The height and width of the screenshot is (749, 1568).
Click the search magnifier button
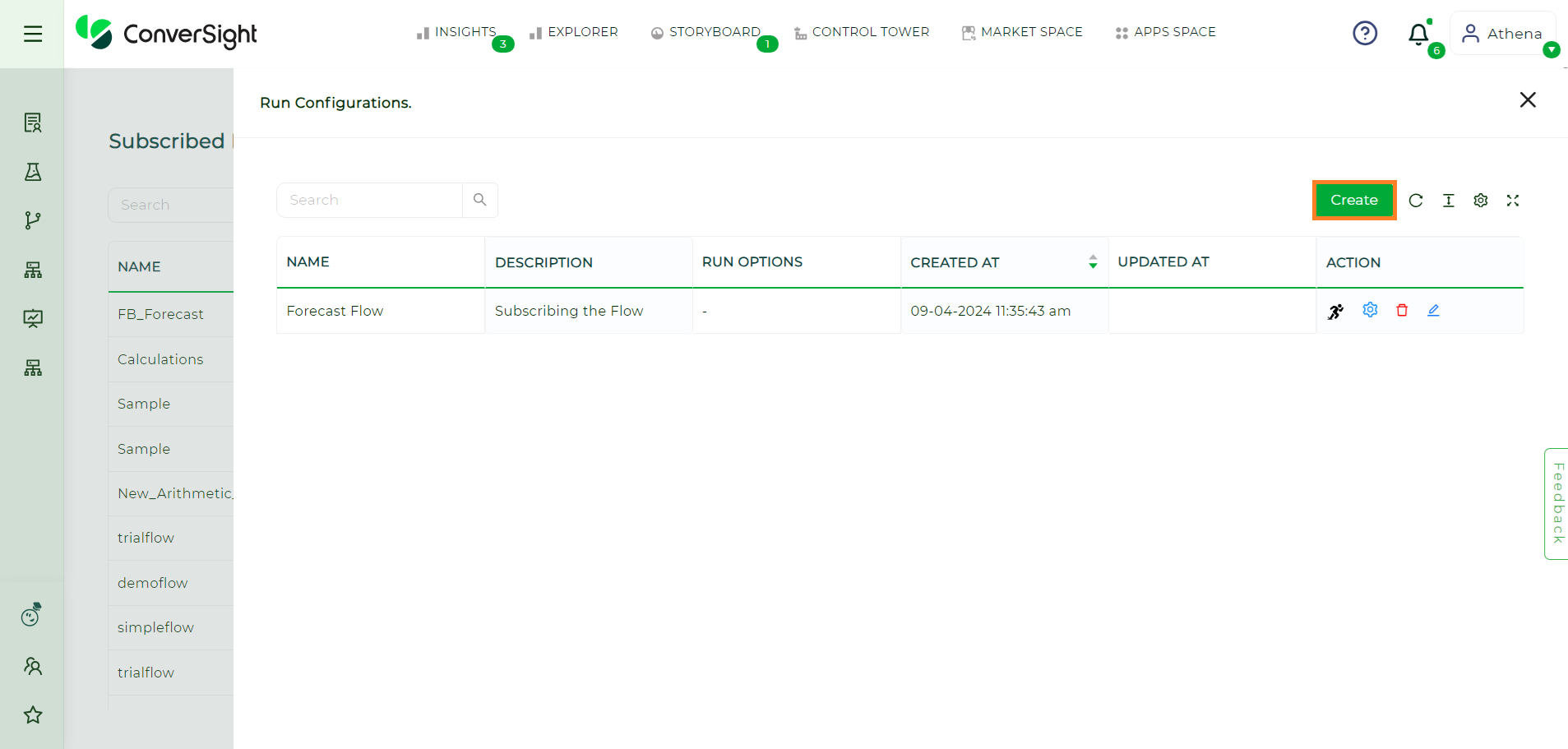(480, 200)
